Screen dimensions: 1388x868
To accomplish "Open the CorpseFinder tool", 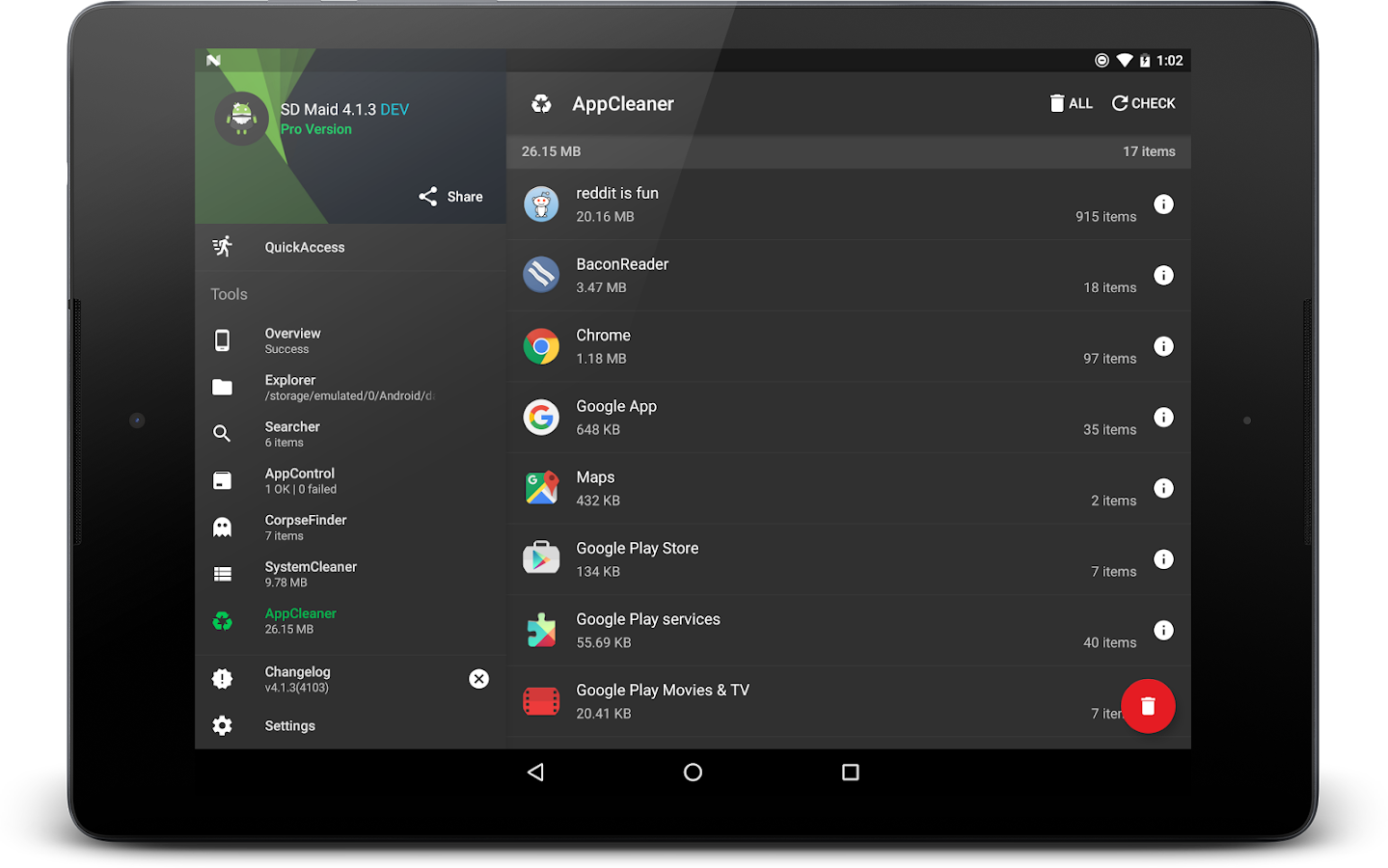I will click(350, 528).
